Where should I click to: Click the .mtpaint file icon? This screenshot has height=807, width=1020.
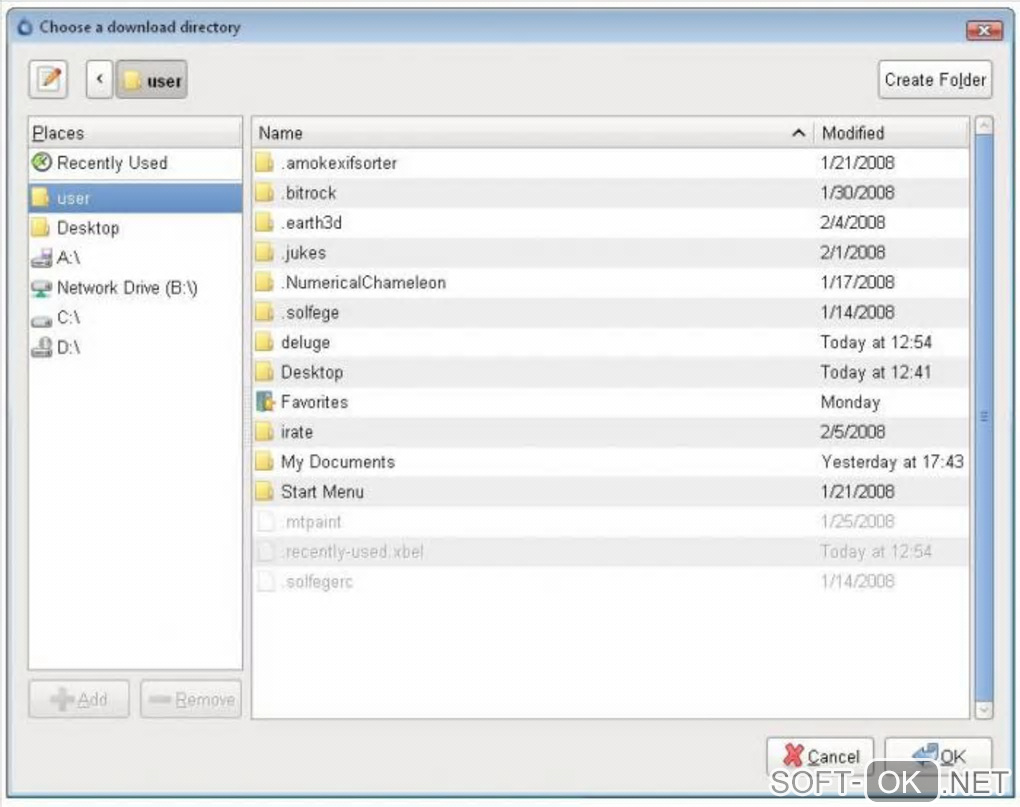(265, 522)
